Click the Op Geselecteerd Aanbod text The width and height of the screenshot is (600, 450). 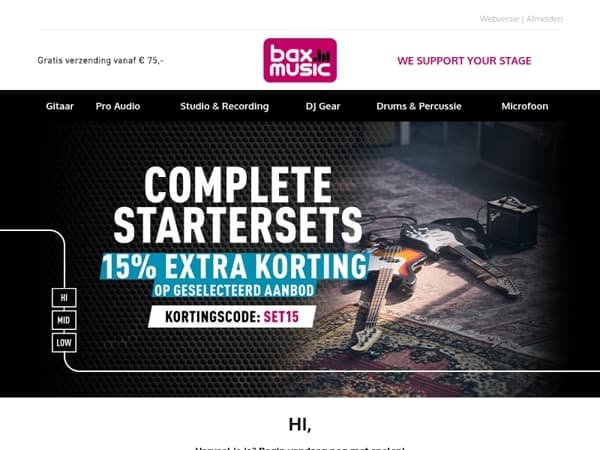234,290
